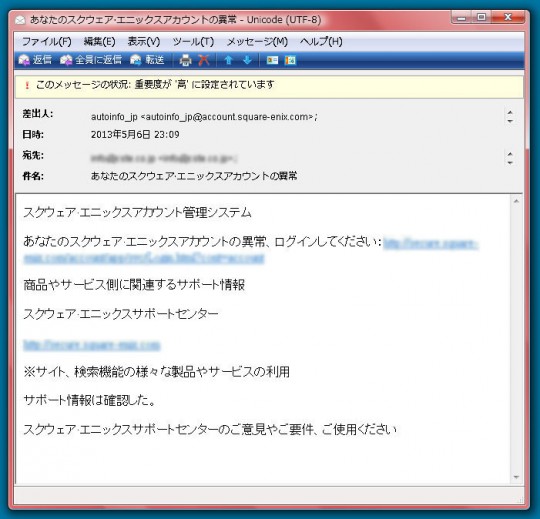Close the message window
Viewport: 540px width, 519px height.
(508, 18)
